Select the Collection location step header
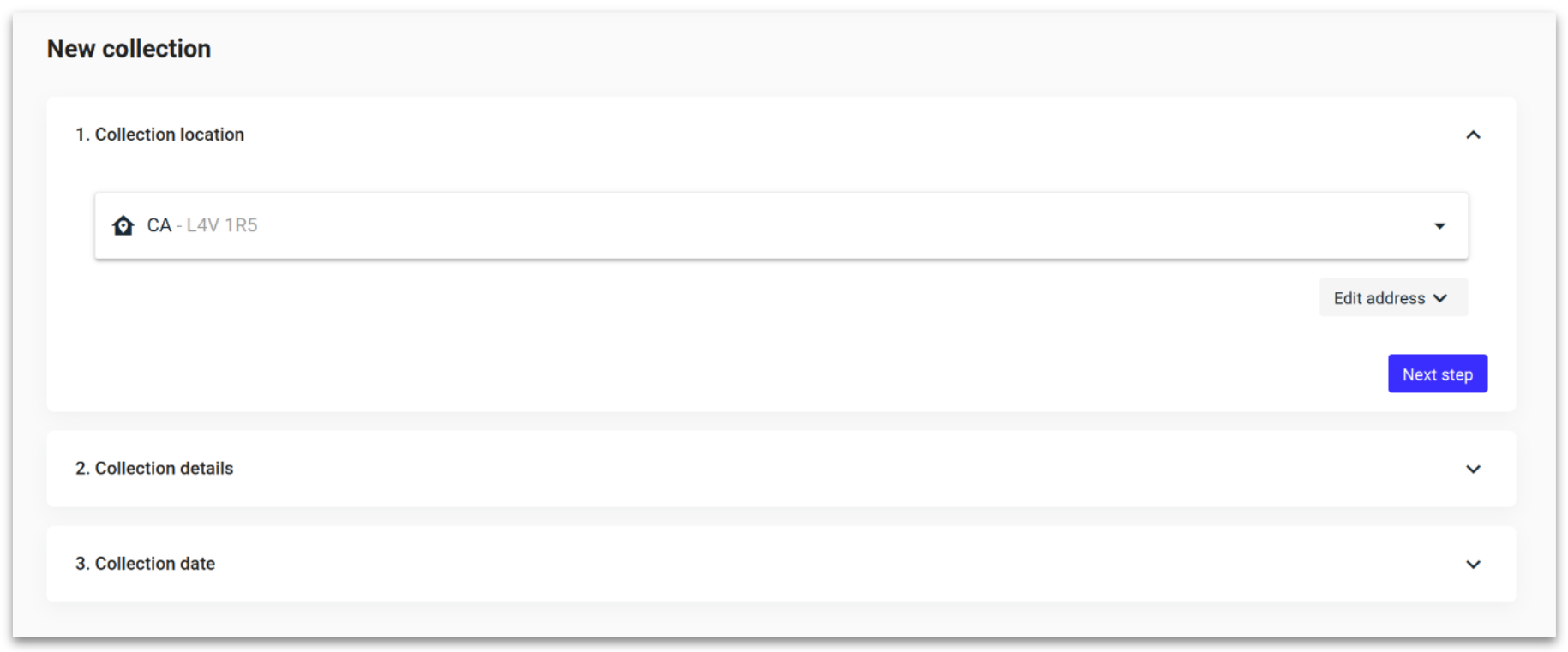This screenshot has height=652, width=1568. coord(160,135)
